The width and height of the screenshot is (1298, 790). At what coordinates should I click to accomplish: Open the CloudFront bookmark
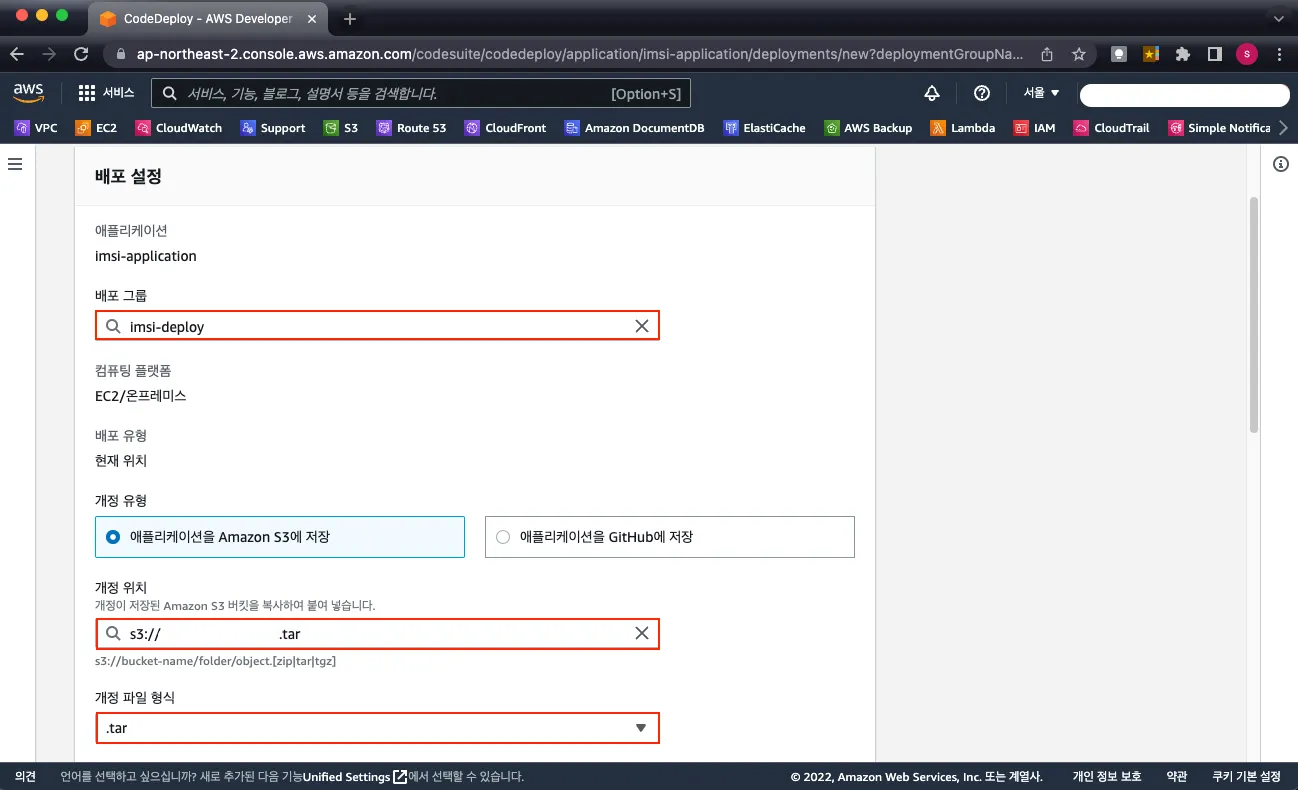coord(505,128)
